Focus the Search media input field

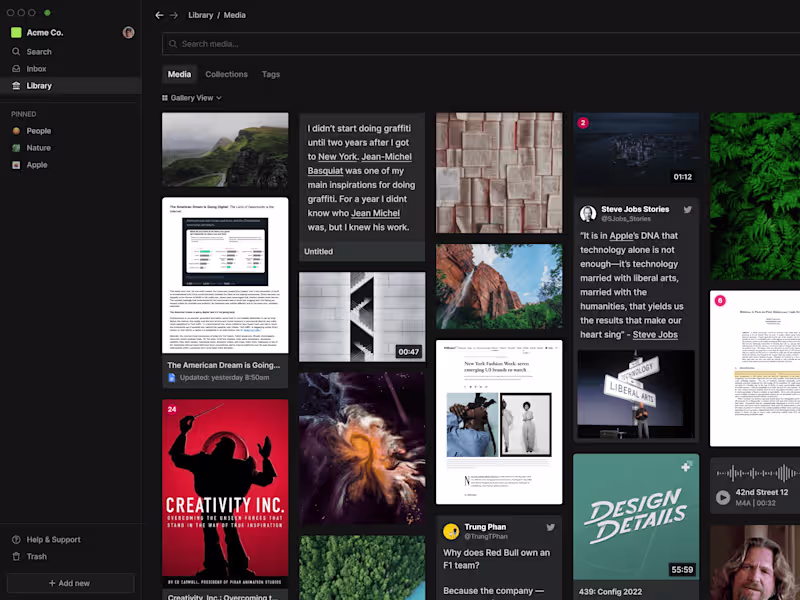(481, 44)
